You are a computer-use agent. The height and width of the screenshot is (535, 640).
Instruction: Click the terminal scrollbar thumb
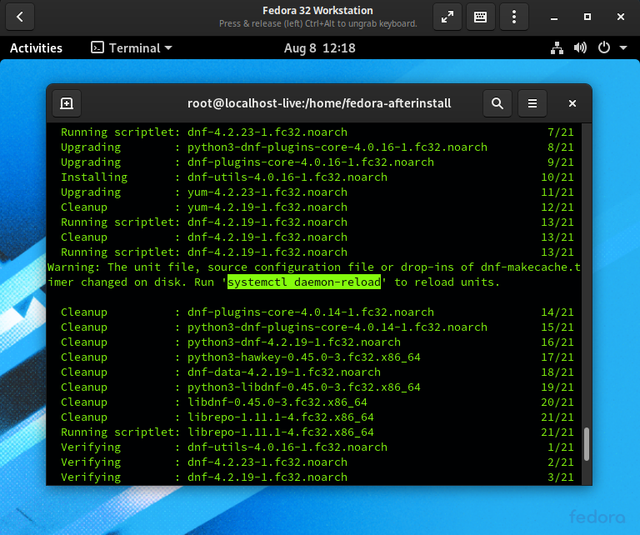point(586,444)
